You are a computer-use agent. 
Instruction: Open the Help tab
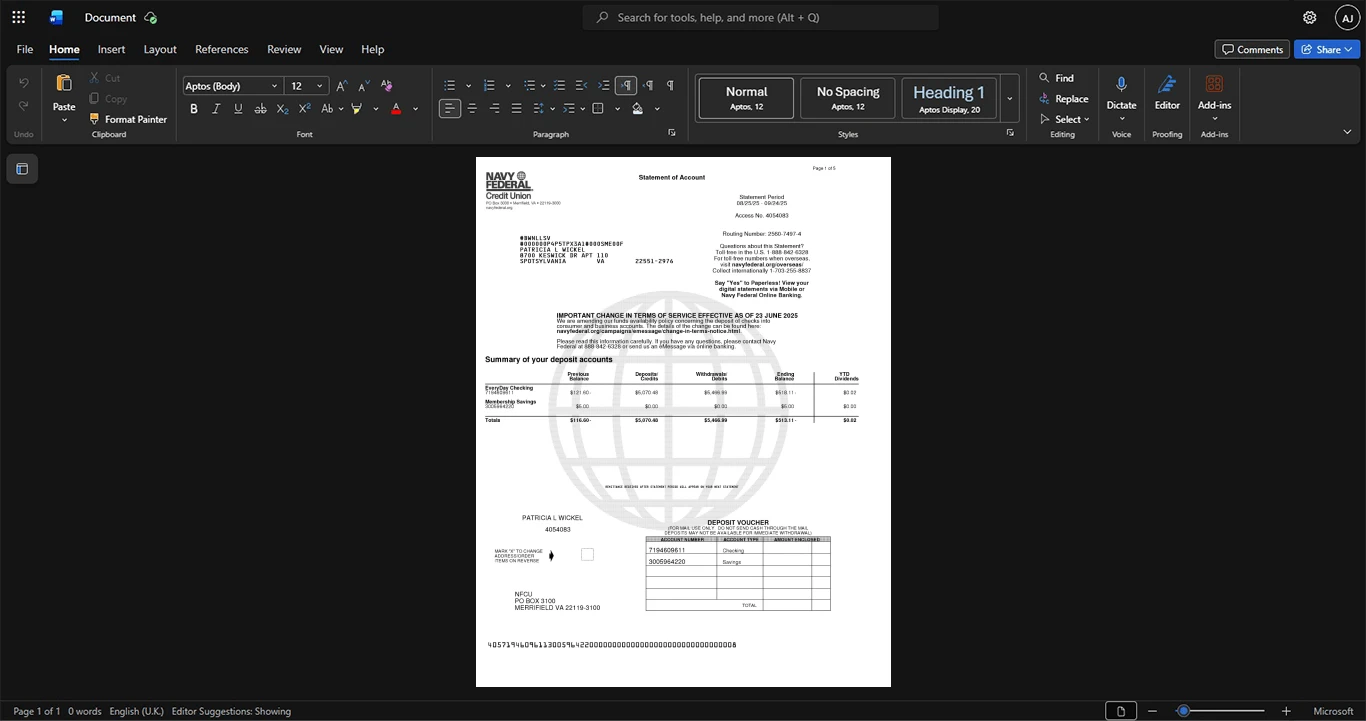372,49
